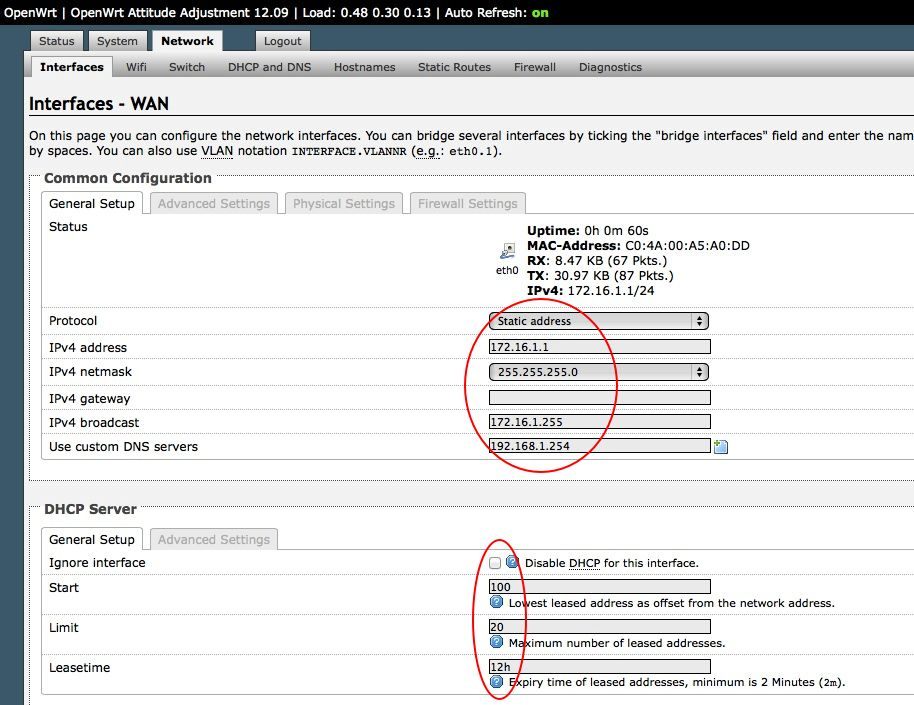
Task: Open the Firewall subtab
Action: [x=535, y=67]
